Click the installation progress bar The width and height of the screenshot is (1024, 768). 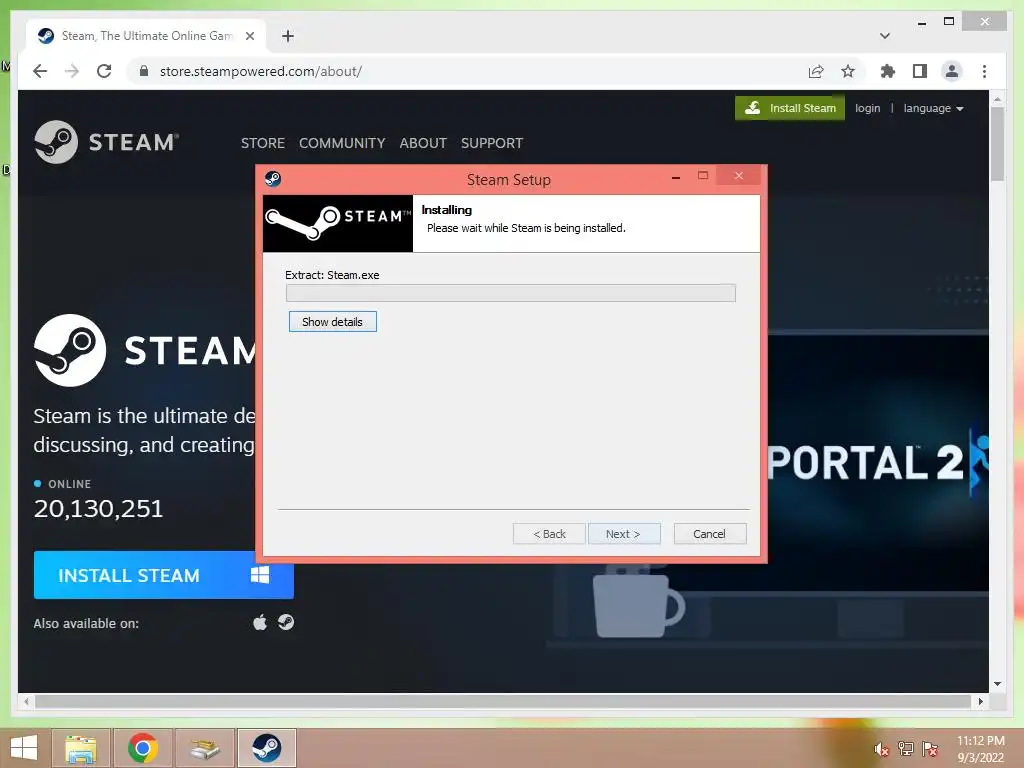click(511, 293)
